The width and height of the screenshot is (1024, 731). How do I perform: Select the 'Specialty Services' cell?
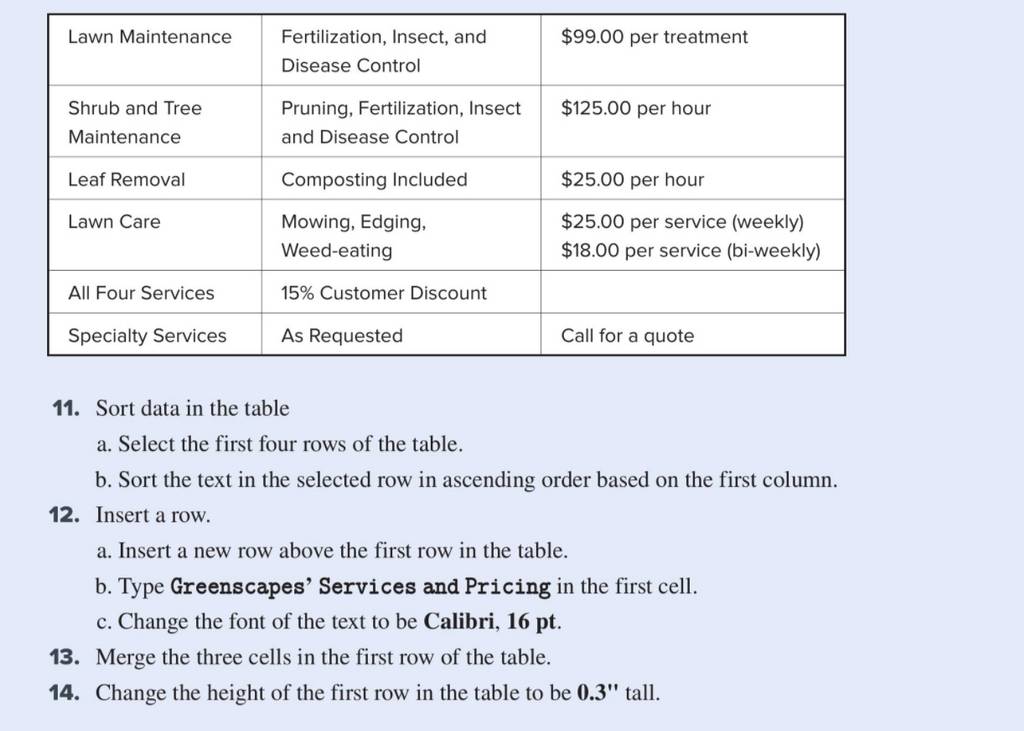click(x=155, y=334)
